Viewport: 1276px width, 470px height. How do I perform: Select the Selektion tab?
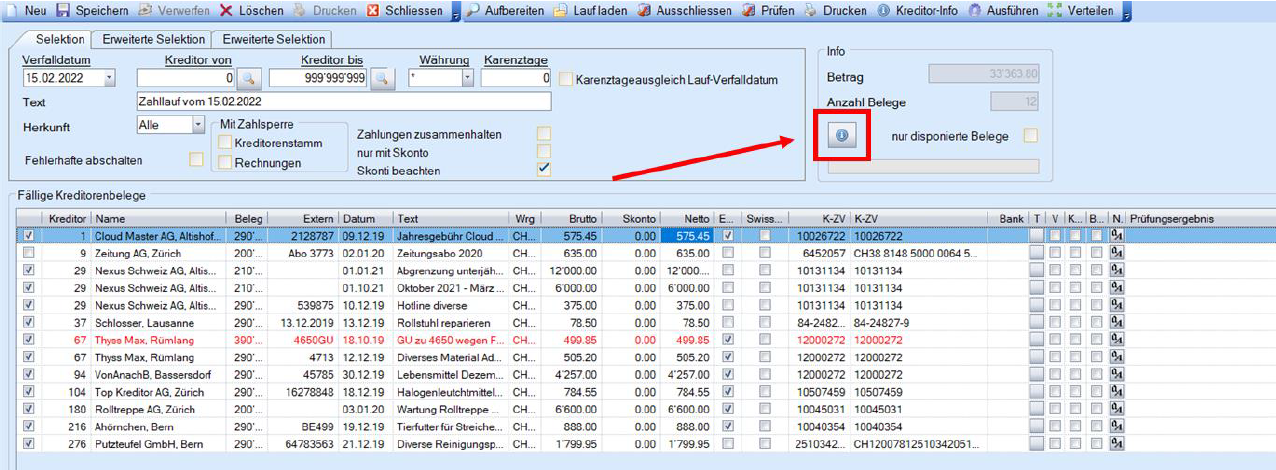[x=60, y=40]
